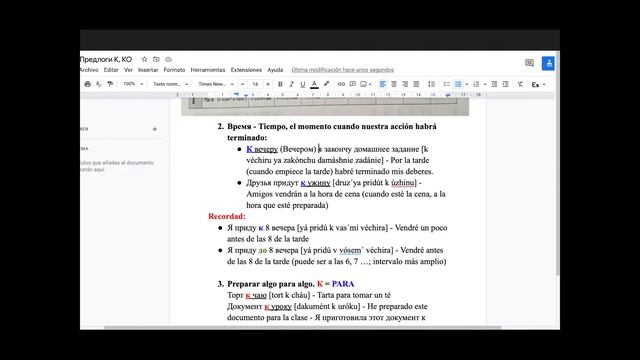640x360 pixels.
Task: Open the Herramientas menu
Action: click(208, 70)
